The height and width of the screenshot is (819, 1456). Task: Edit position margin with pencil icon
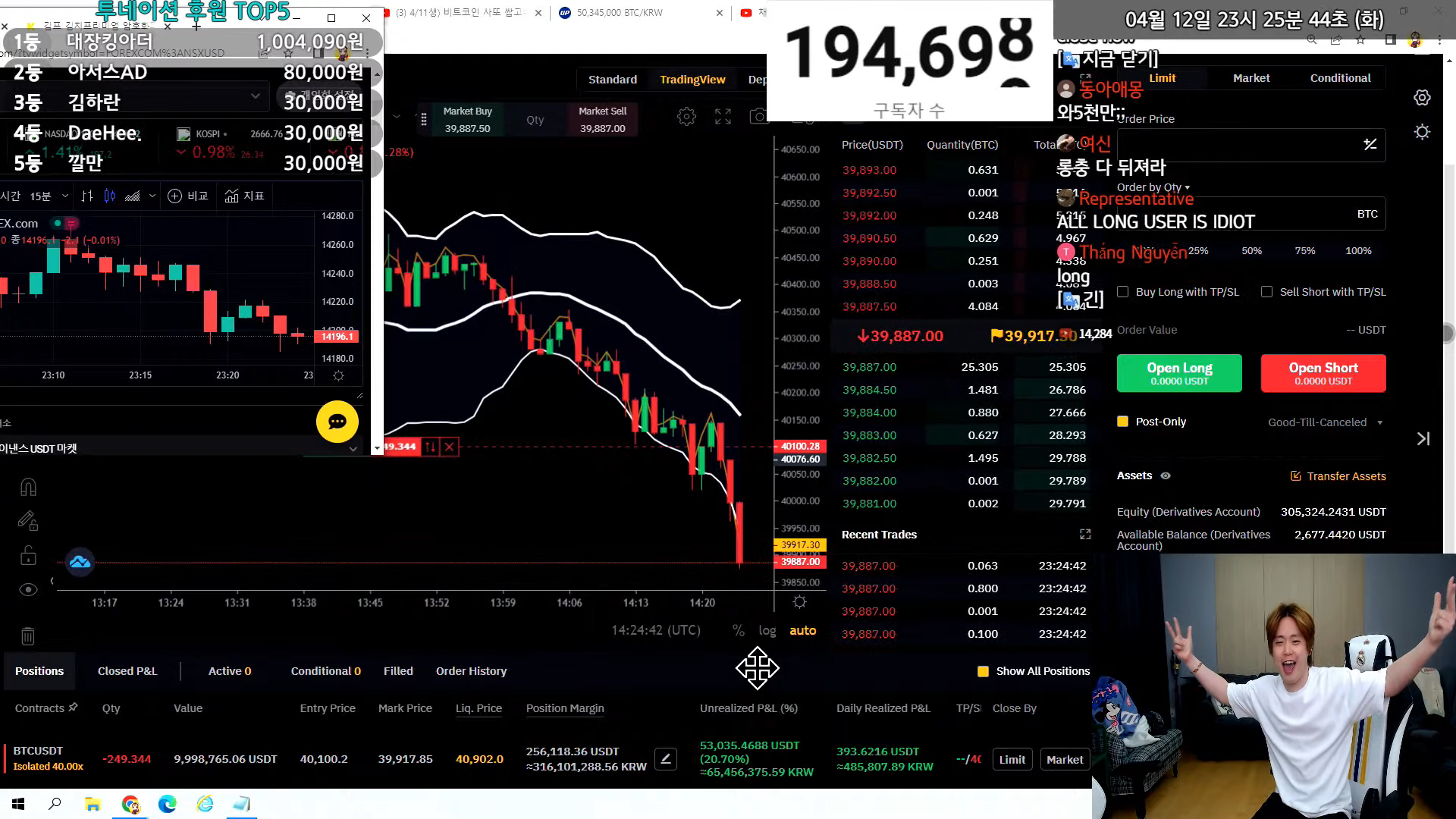tap(666, 758)
